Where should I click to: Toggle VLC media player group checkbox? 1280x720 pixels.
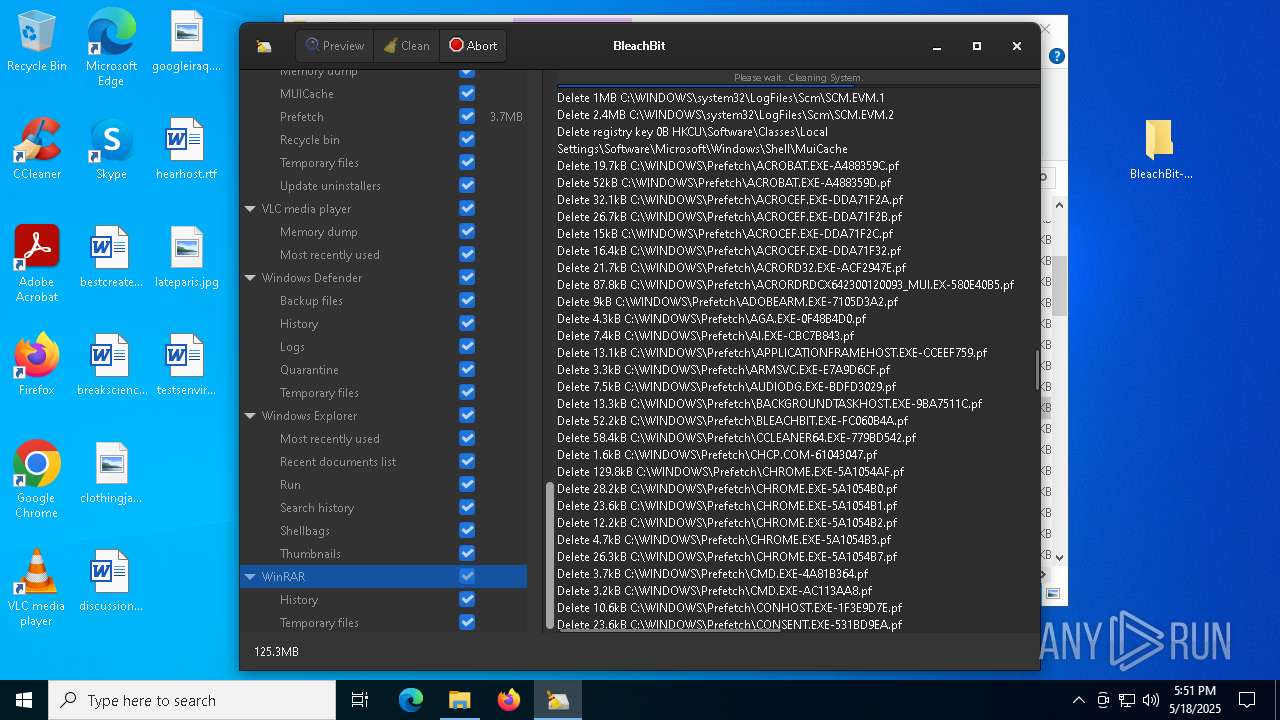pos(467,208)
